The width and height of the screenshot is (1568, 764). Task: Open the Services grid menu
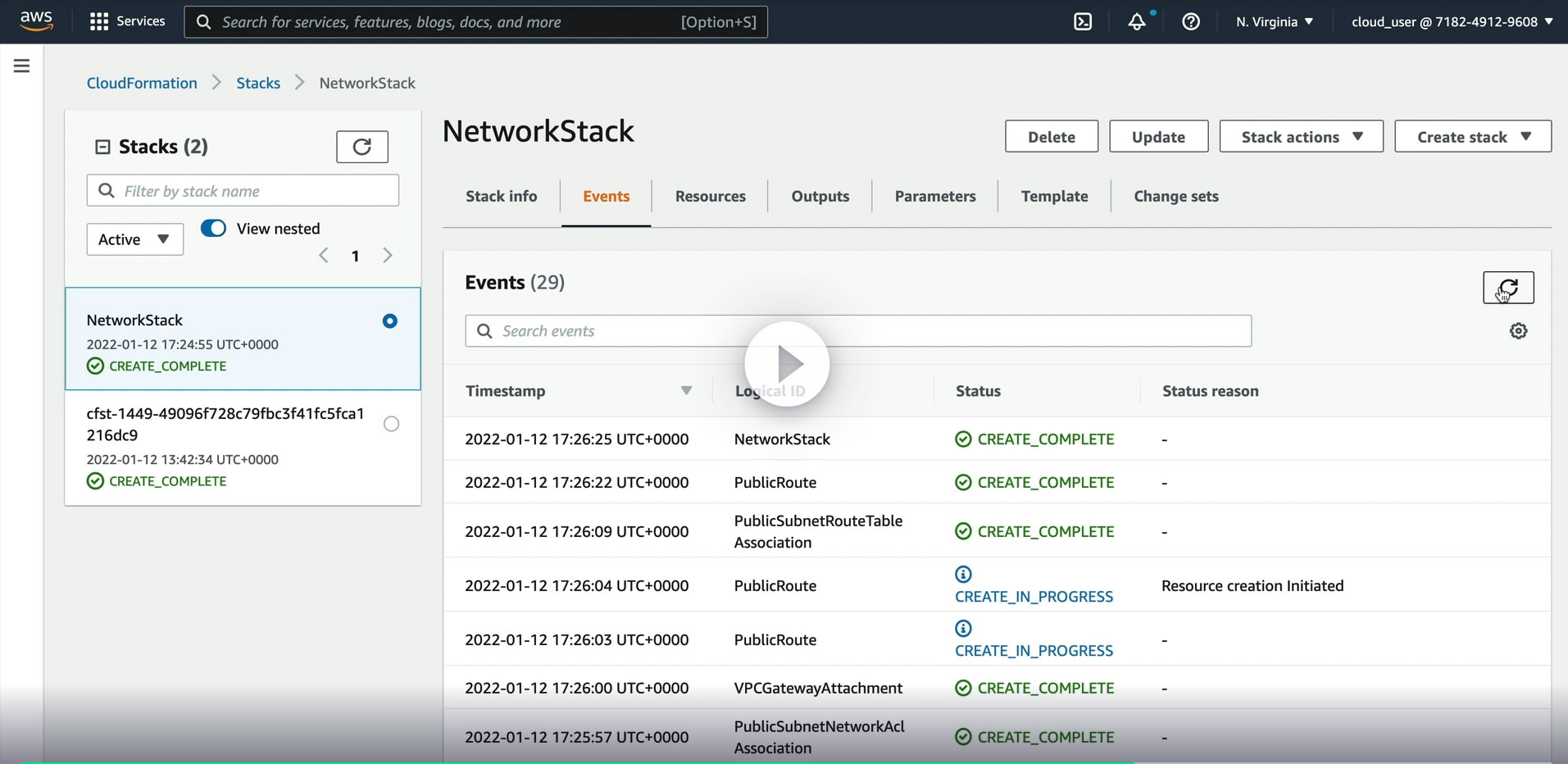[99, 22]
